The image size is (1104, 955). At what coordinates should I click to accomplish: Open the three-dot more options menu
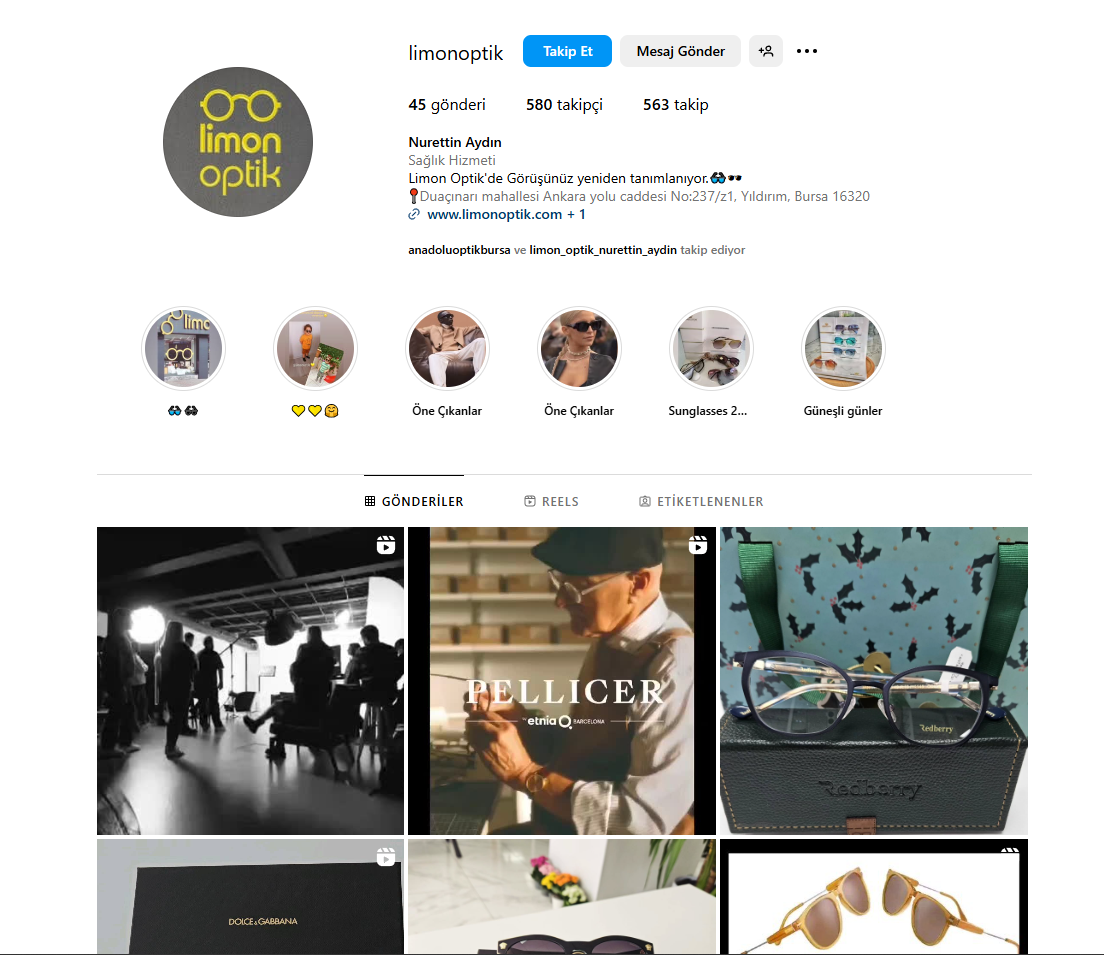pos(807,51)
